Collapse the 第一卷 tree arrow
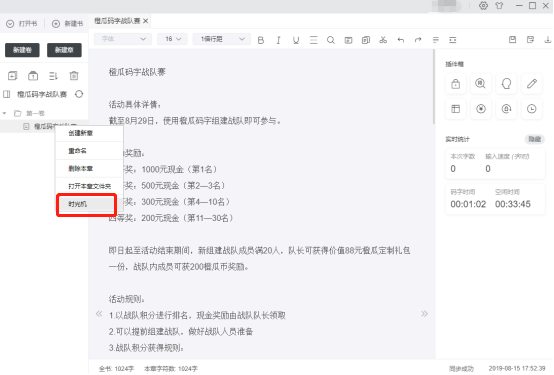This screenshot has width=554, height=375. (x=5, y=113)
